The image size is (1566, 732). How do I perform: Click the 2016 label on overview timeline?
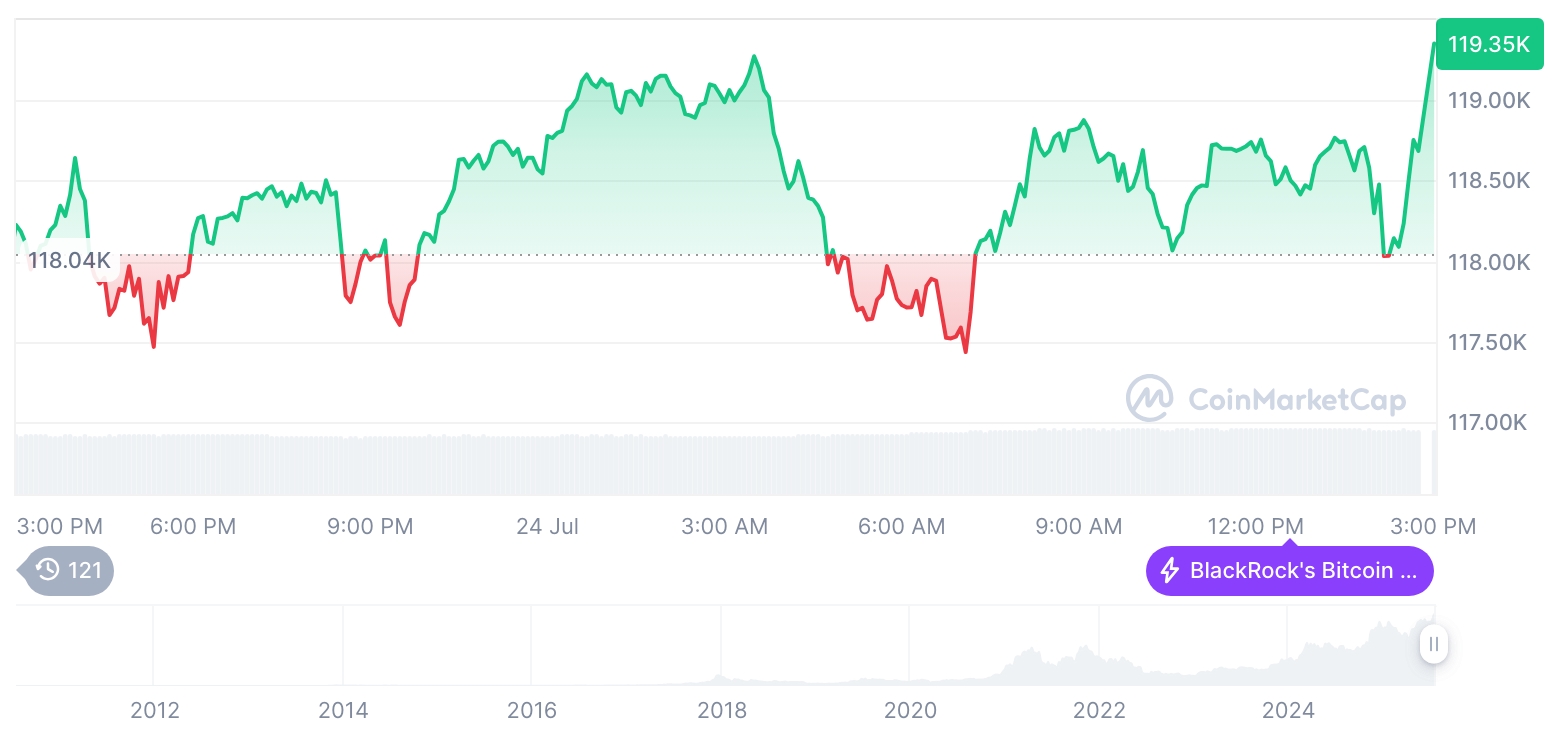pyautogui.click(x=532, y=710)
